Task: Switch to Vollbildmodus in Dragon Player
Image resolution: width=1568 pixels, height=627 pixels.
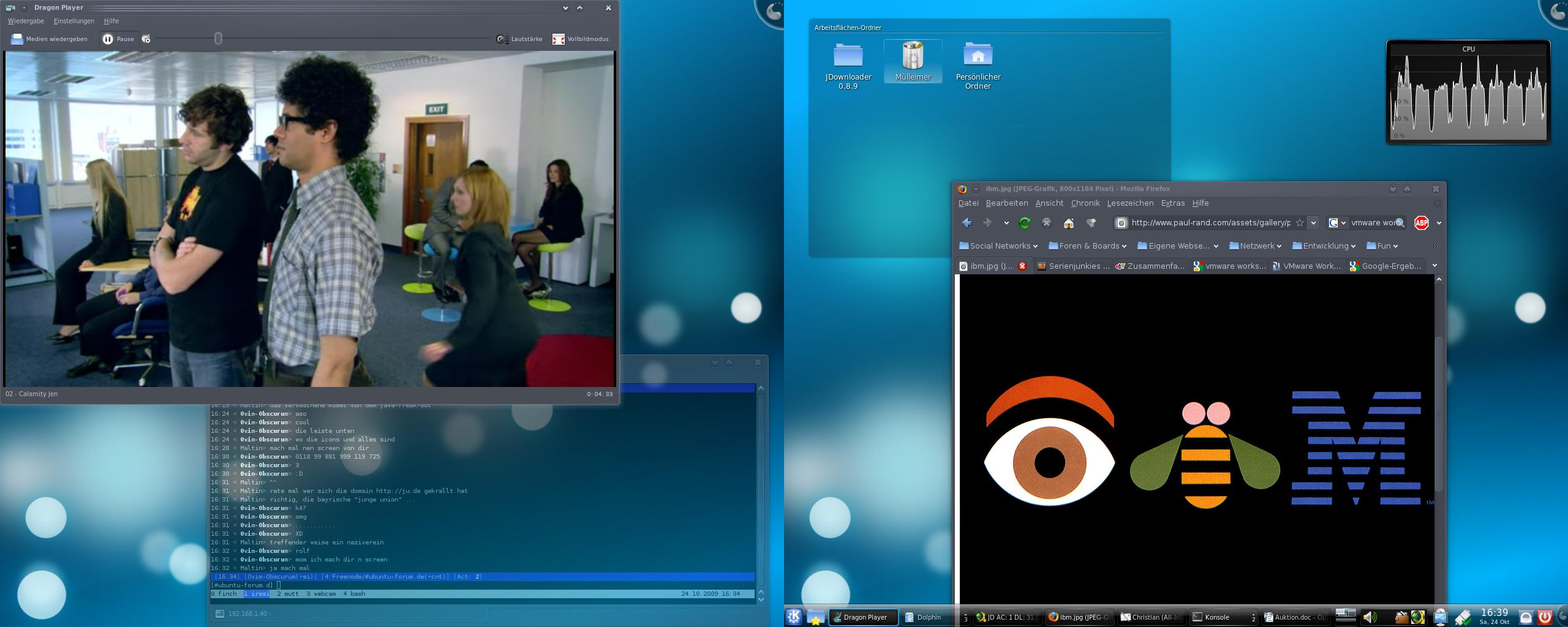Action: click(x=581, y=39)
